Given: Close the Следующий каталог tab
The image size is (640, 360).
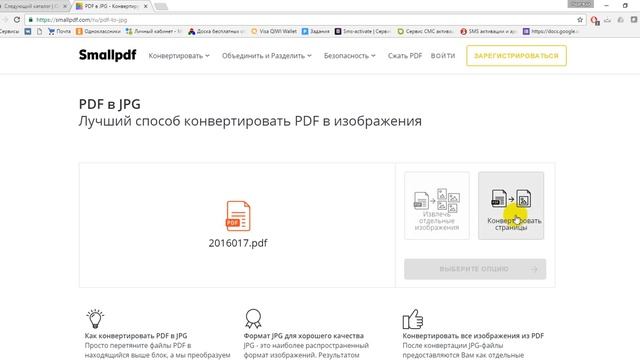Looking at the screenshot, I should pyautogui.click(x=64, y=6).
